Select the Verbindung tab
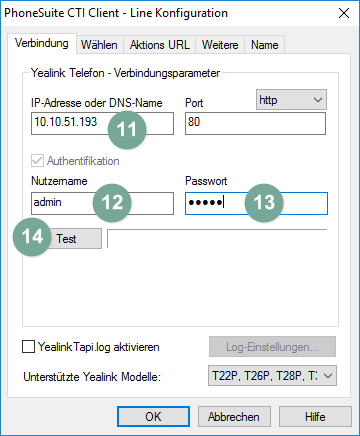Viewport: 360px width, 436px height. 42,43
